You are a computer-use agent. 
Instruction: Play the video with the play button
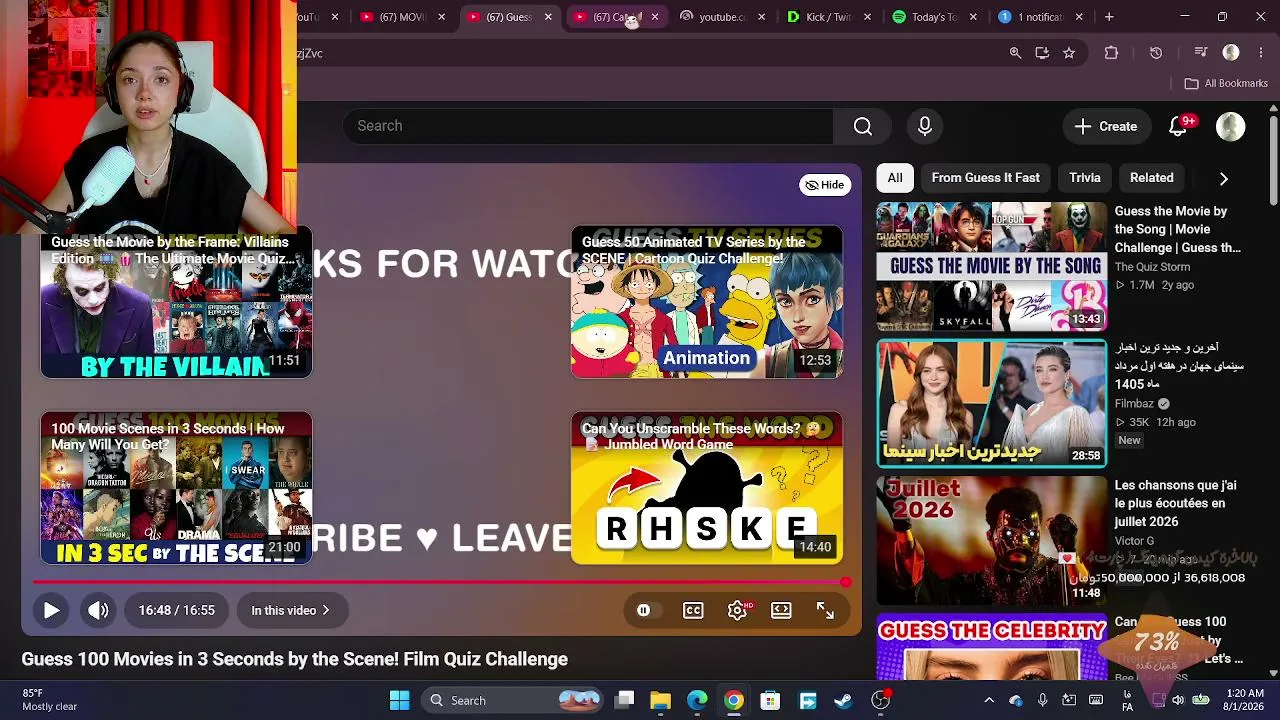coord(51,610)
